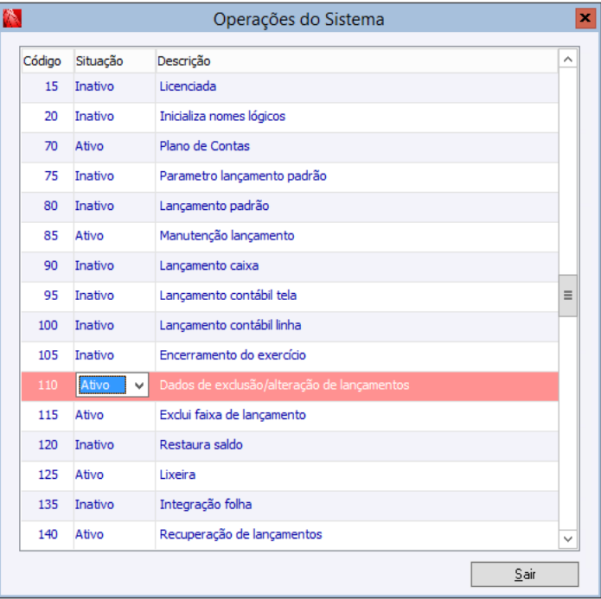Click code cell 140
Image resolution: width=601 pixels, height=599 pixels.
point(48,535)
